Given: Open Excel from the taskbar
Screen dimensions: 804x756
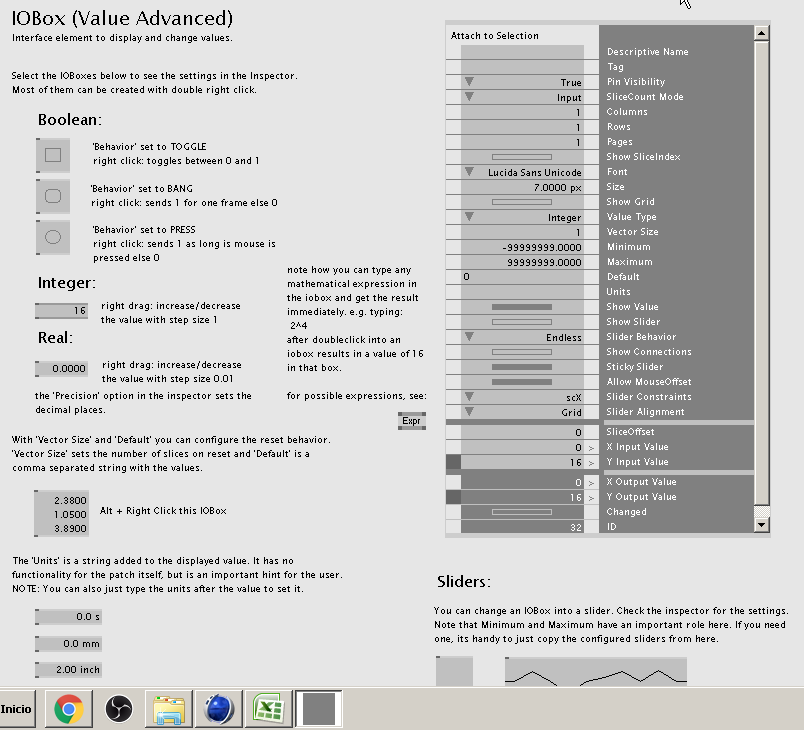Looking at the screenshot, I should [x=269, y=709].
